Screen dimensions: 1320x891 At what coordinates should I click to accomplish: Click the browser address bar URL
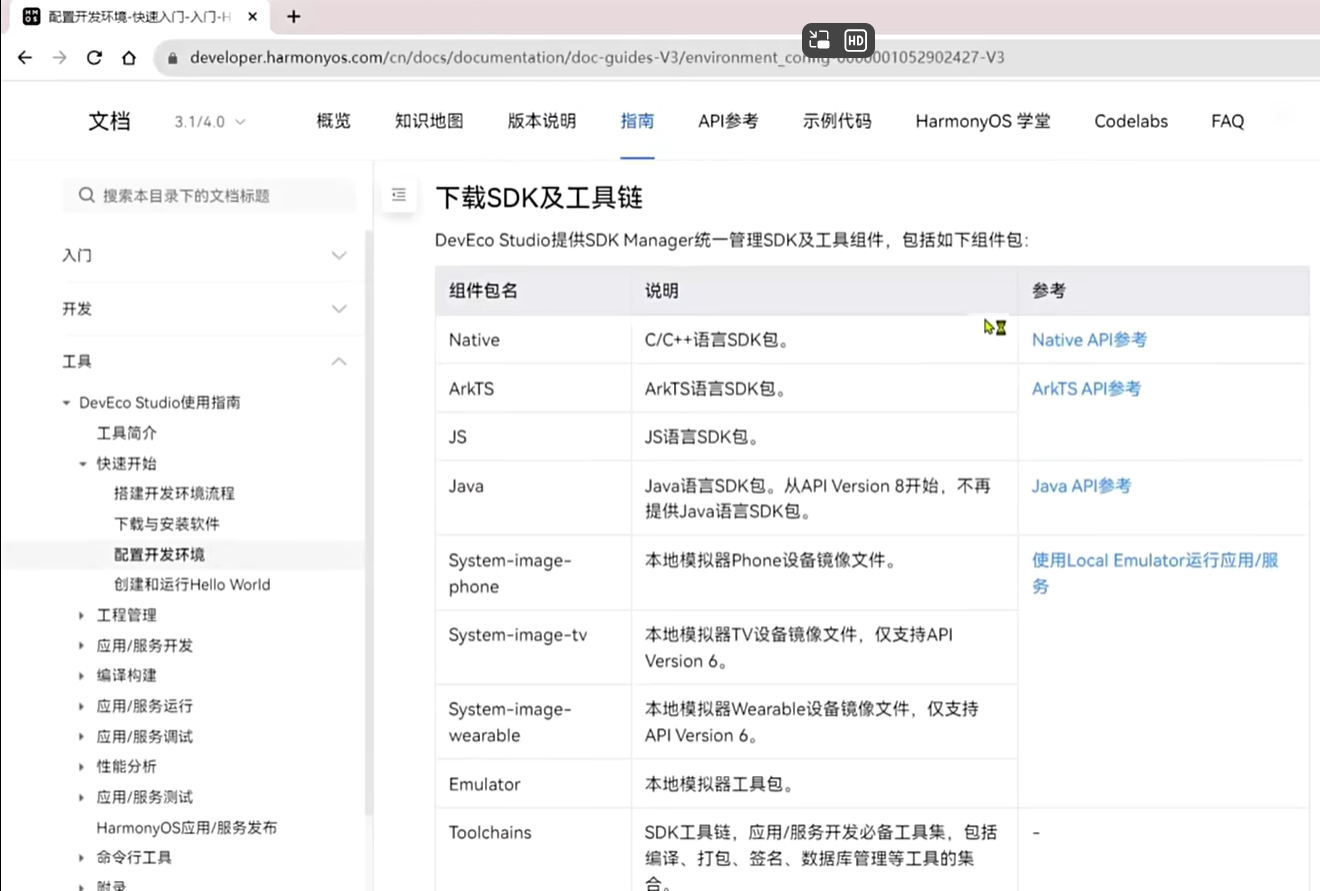pyautogui.click(x=596, y=58)
